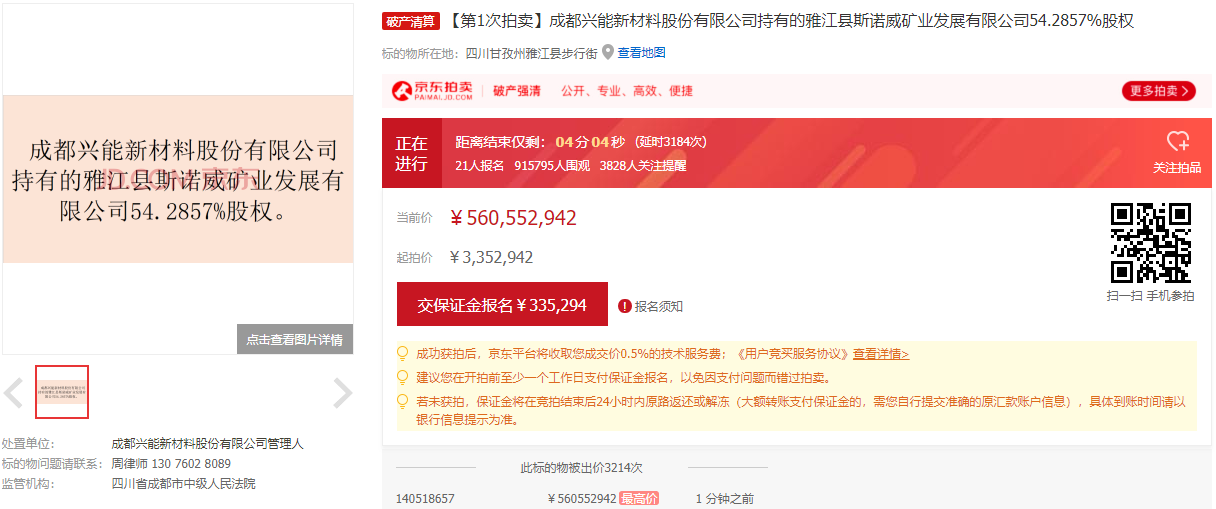Click the red exclamation icon by 报名须知
The image size is (1216, 509).
[625, 306]
